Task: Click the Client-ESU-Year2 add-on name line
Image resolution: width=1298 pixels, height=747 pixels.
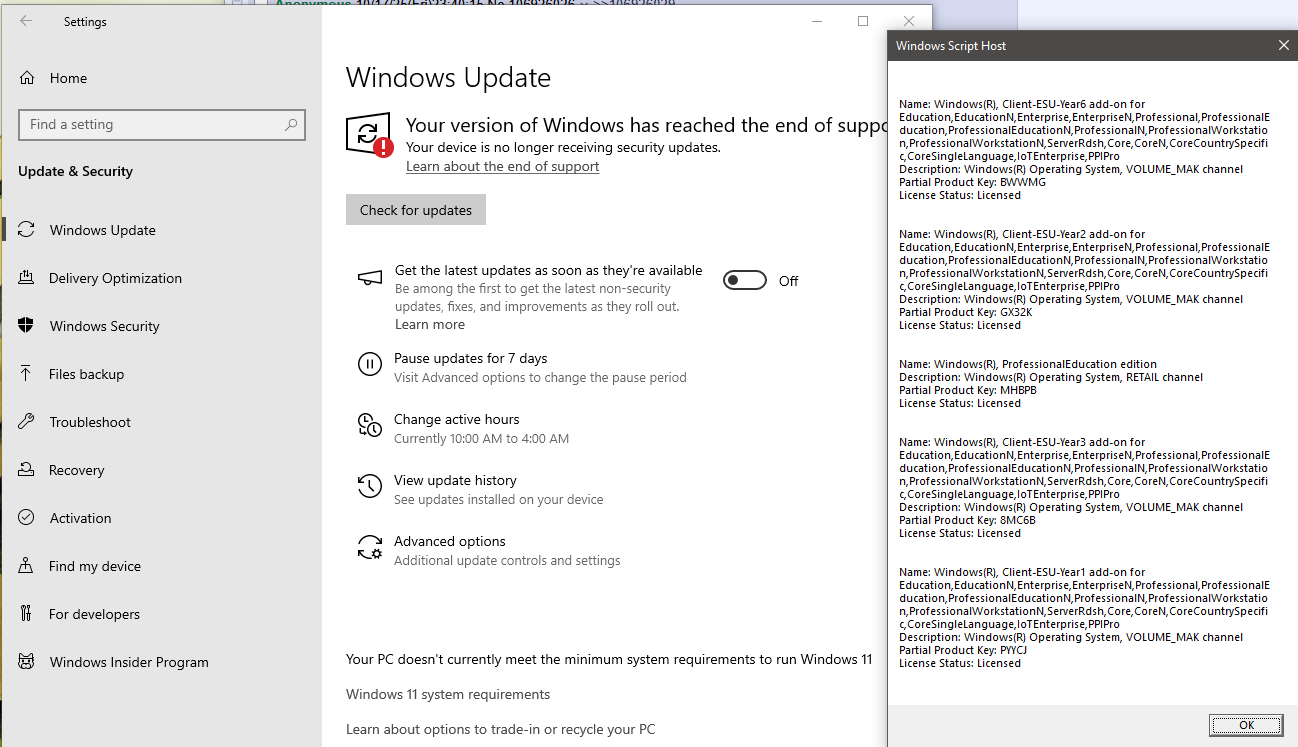Action: point(1022,234)
